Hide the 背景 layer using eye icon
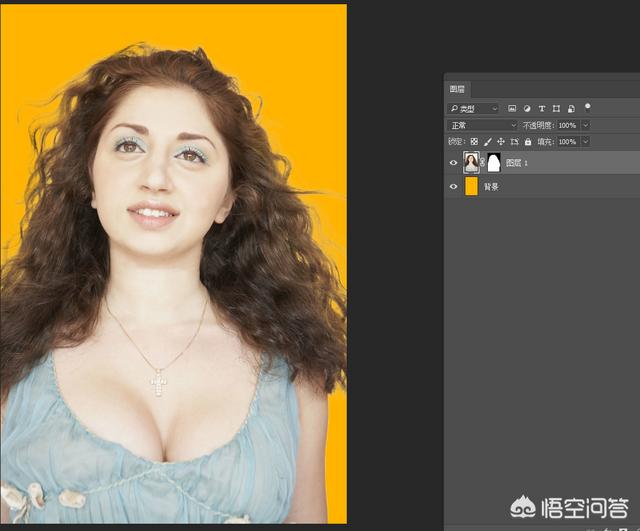The image size is (640, 531). [x=453, y=187]
